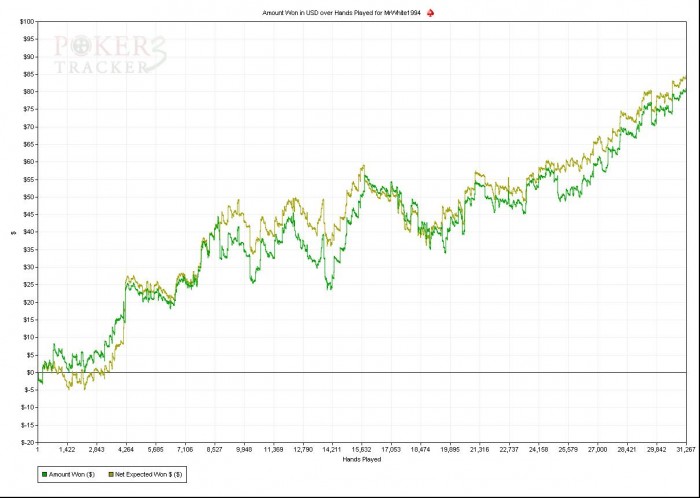Click the '28,421' x-axis label
700x498 pixels.
[627, 449]
